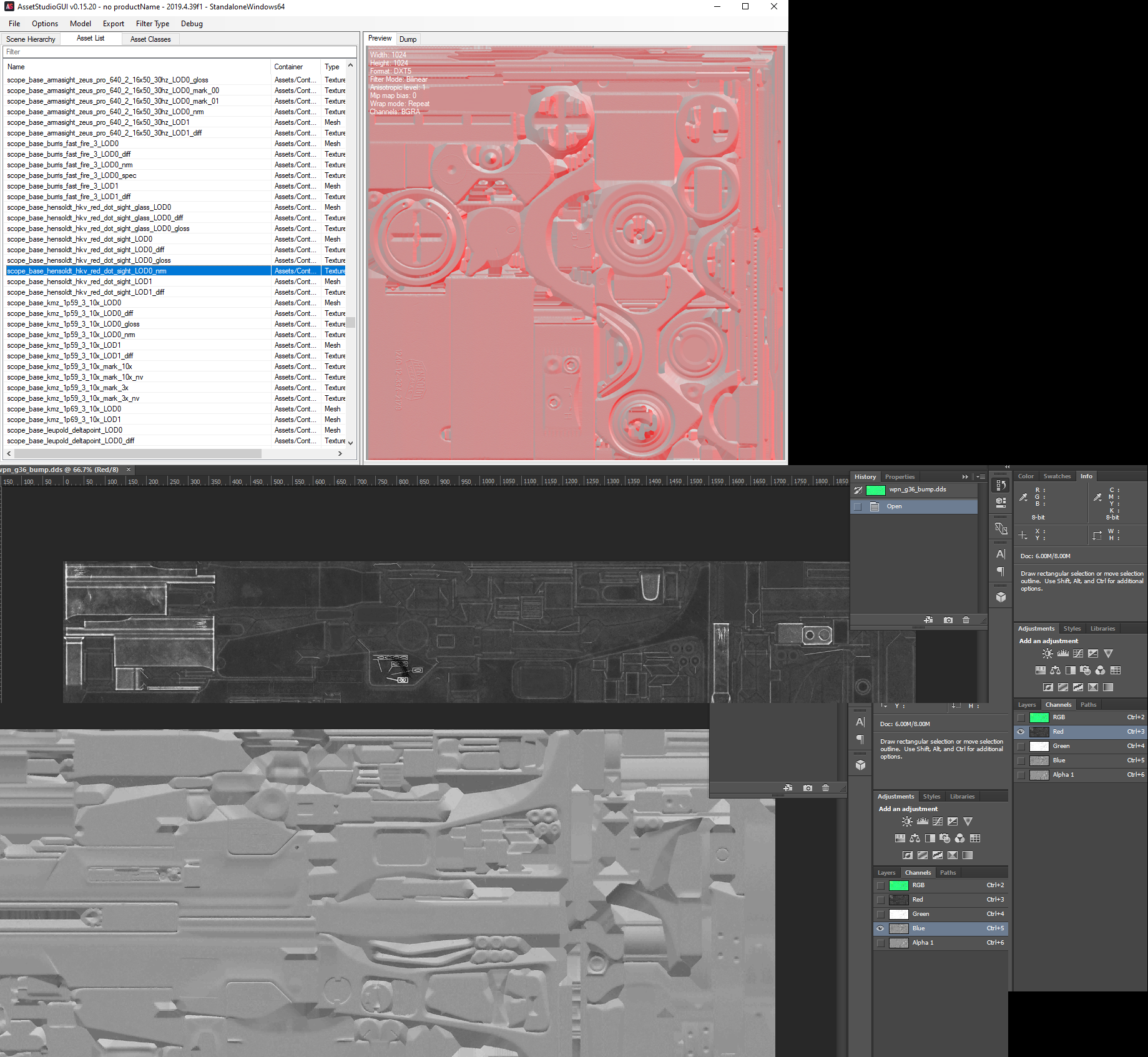Open RGB eyedropper options in Info panel
1148x1057 pixels.
[x=1024, y=498]
